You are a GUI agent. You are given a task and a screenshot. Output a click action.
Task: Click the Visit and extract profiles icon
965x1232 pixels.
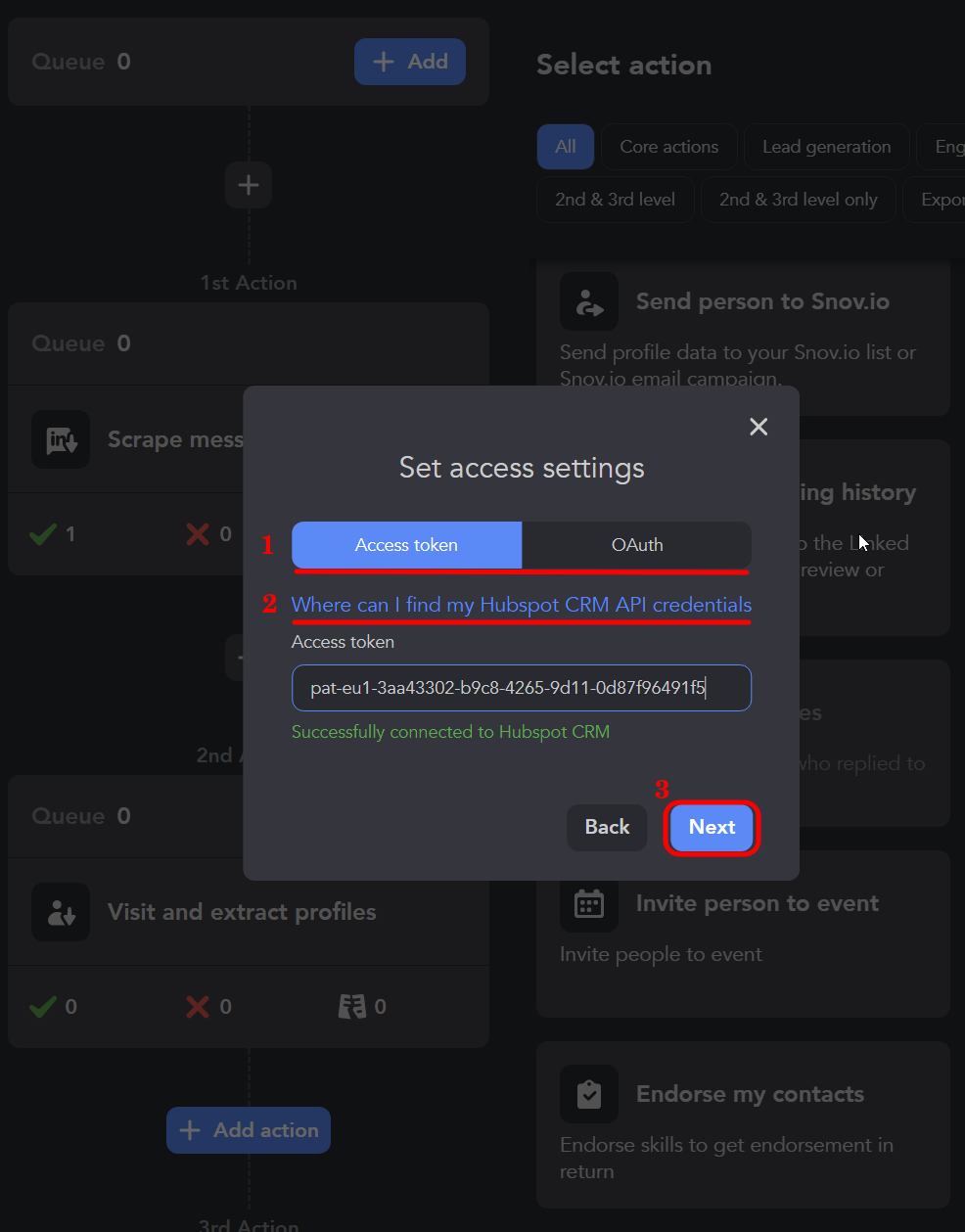click(61, 912)
